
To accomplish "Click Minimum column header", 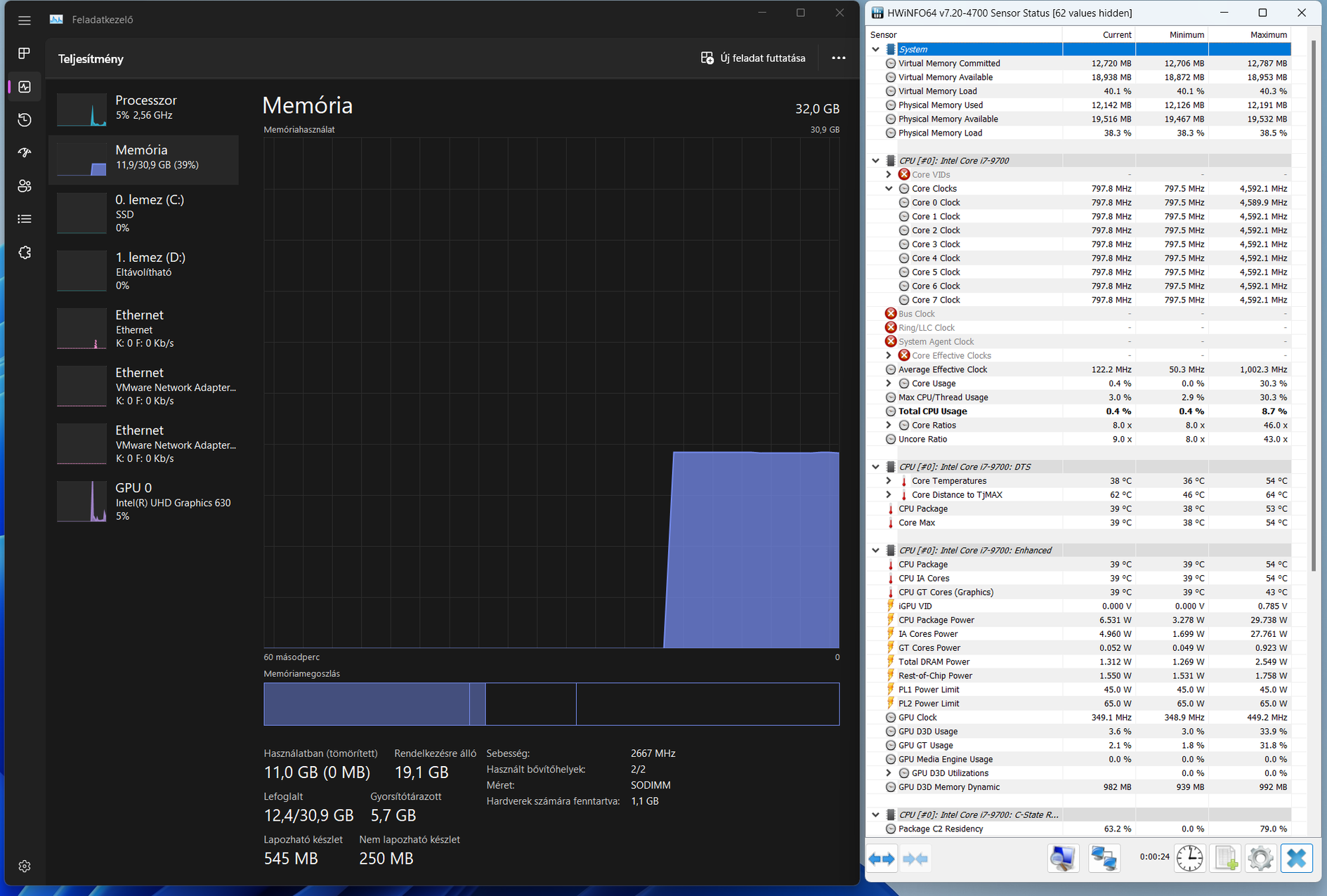I will pyautogui.click(x=1172, y=34).
